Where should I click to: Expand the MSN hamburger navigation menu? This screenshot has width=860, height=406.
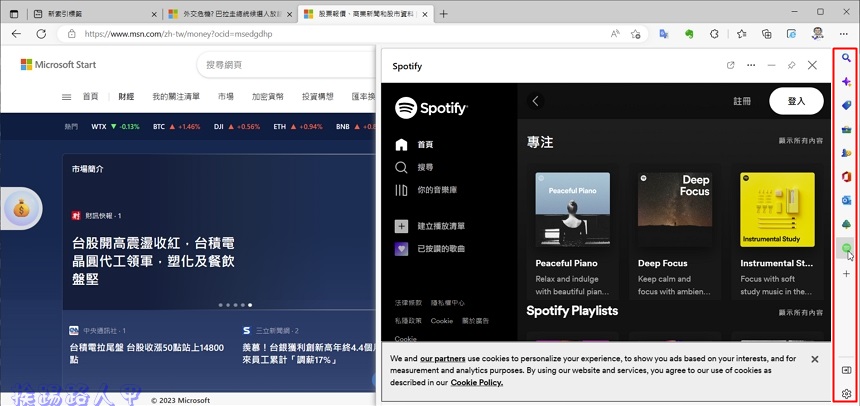click(66, 97)
